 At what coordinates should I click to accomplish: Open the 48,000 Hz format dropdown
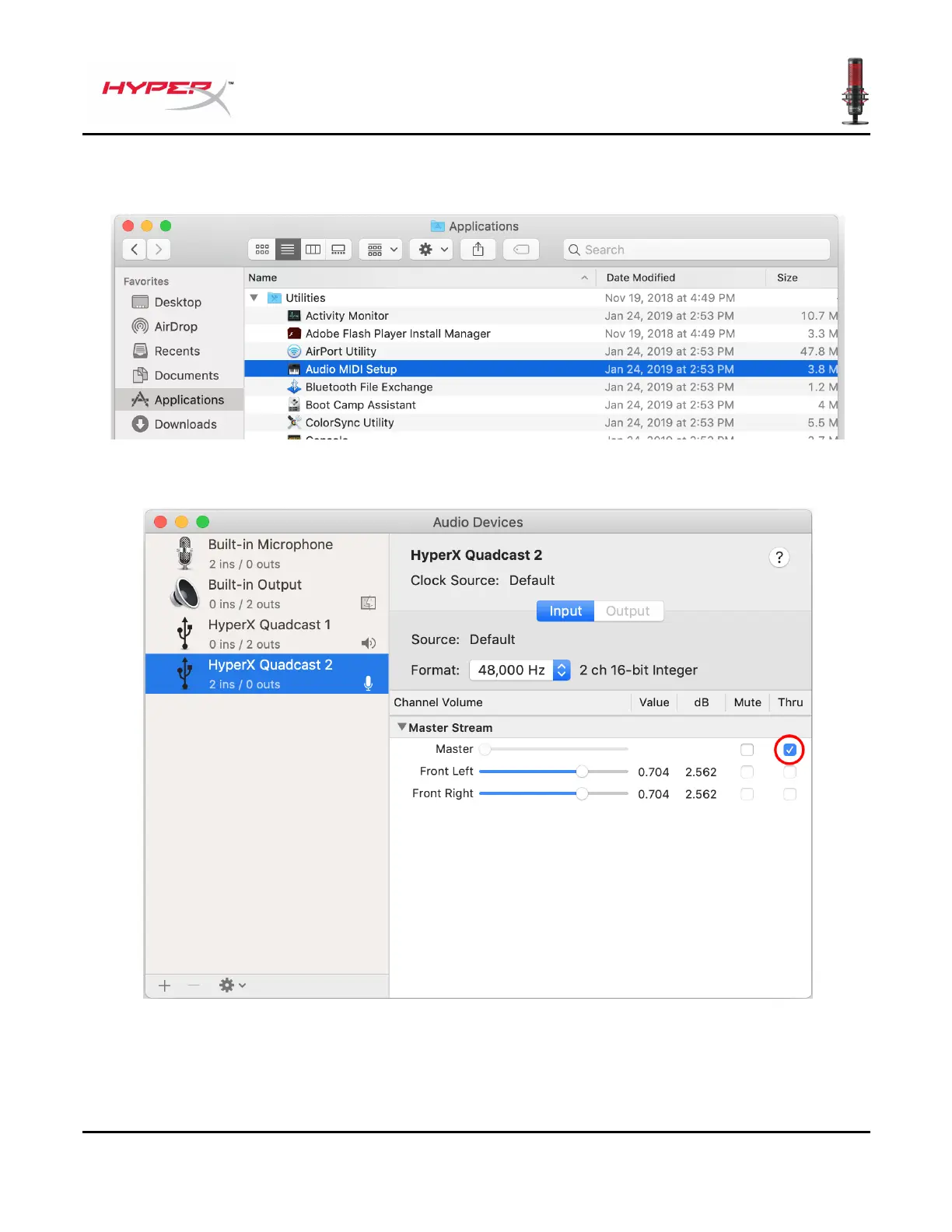pos(520,670)
